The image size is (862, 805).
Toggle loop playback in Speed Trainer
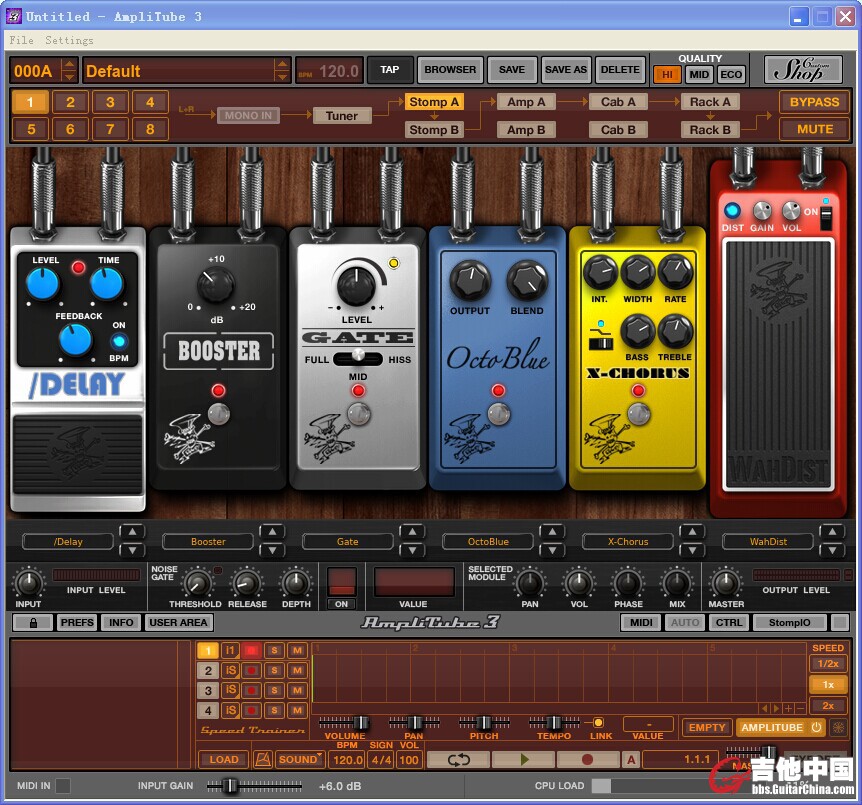458,759
